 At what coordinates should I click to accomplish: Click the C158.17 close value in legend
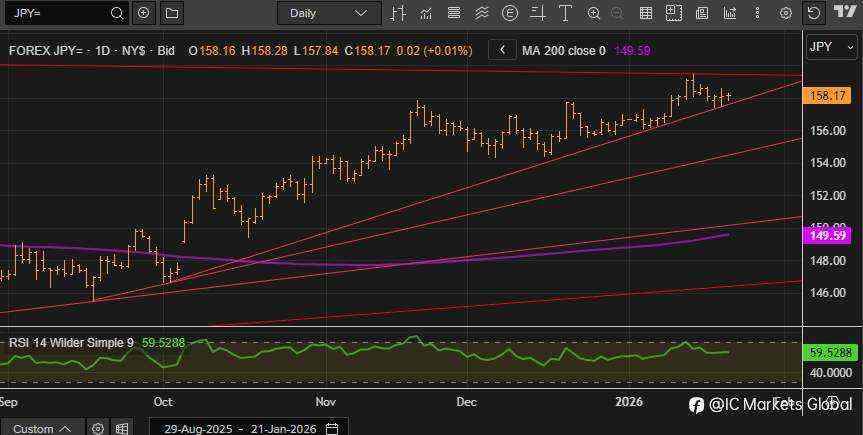(x=368, y=51)
